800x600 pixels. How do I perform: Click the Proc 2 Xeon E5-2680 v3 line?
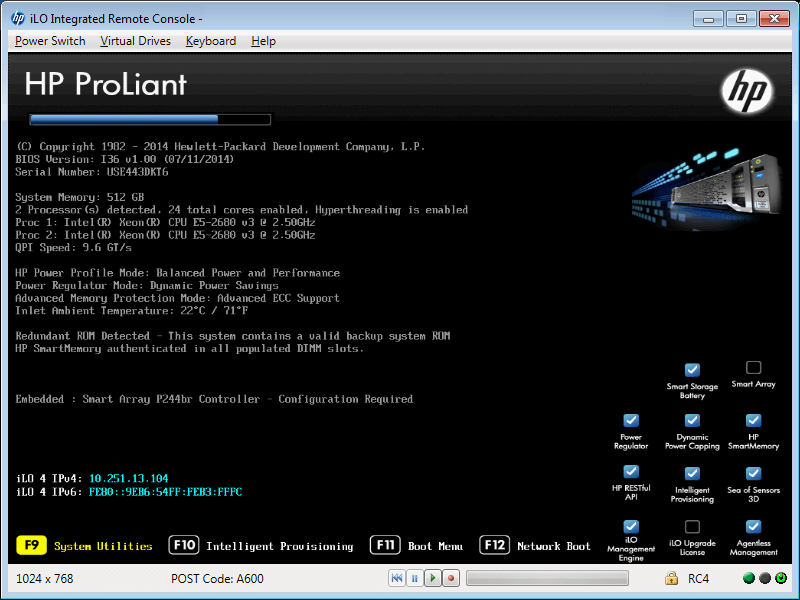(x=165, y=235)
